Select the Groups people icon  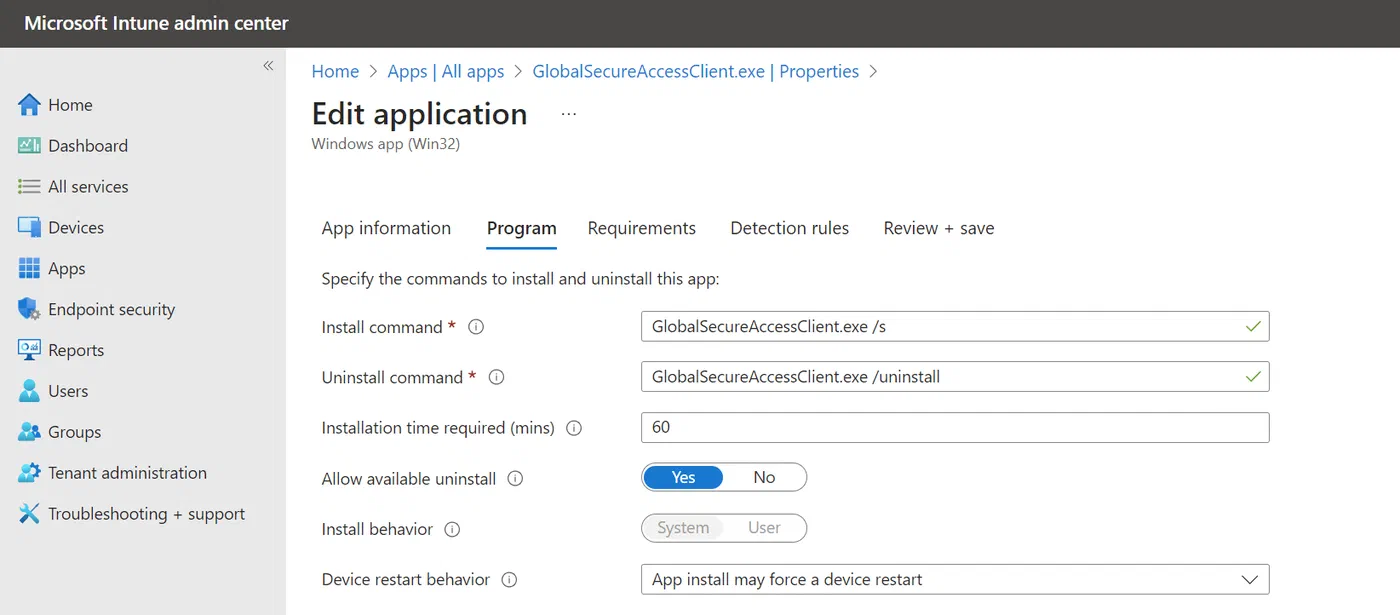pos(29,433)
